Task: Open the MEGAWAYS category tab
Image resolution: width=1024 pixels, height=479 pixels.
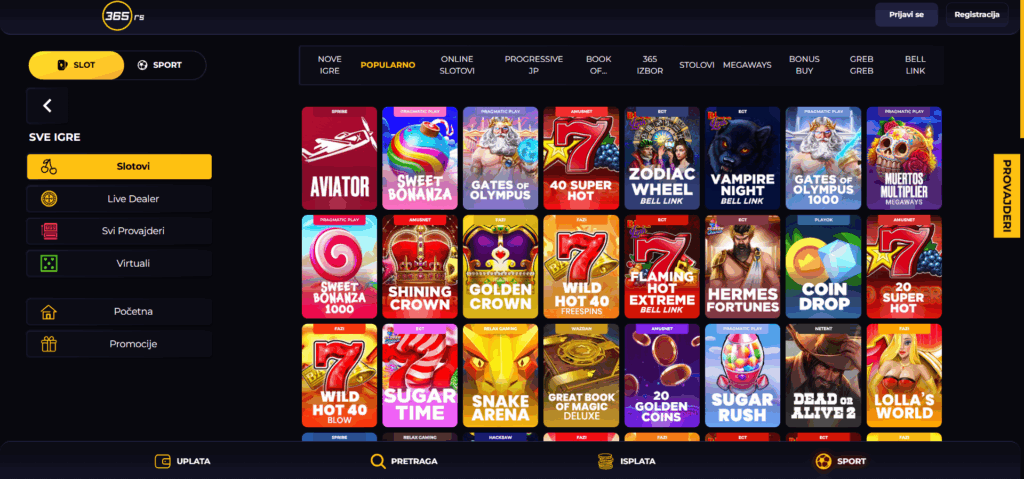Action: (x=746, y=65)
